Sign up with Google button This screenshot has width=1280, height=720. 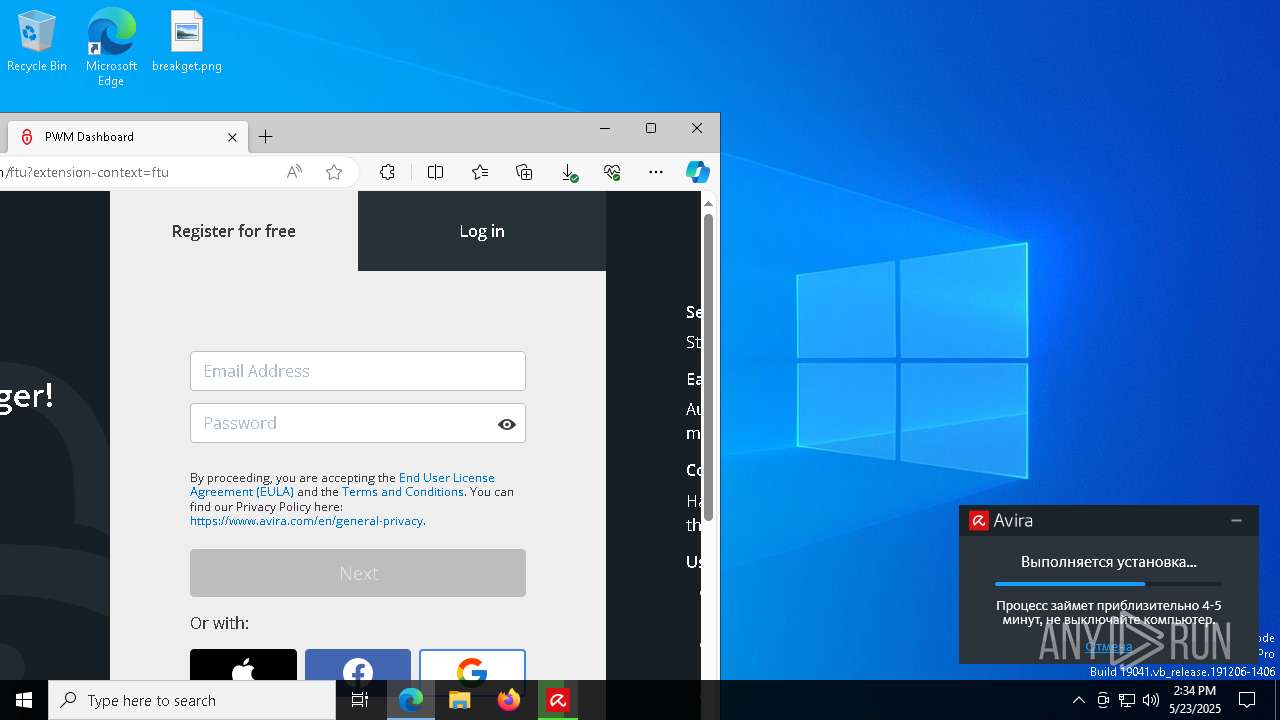472,665
